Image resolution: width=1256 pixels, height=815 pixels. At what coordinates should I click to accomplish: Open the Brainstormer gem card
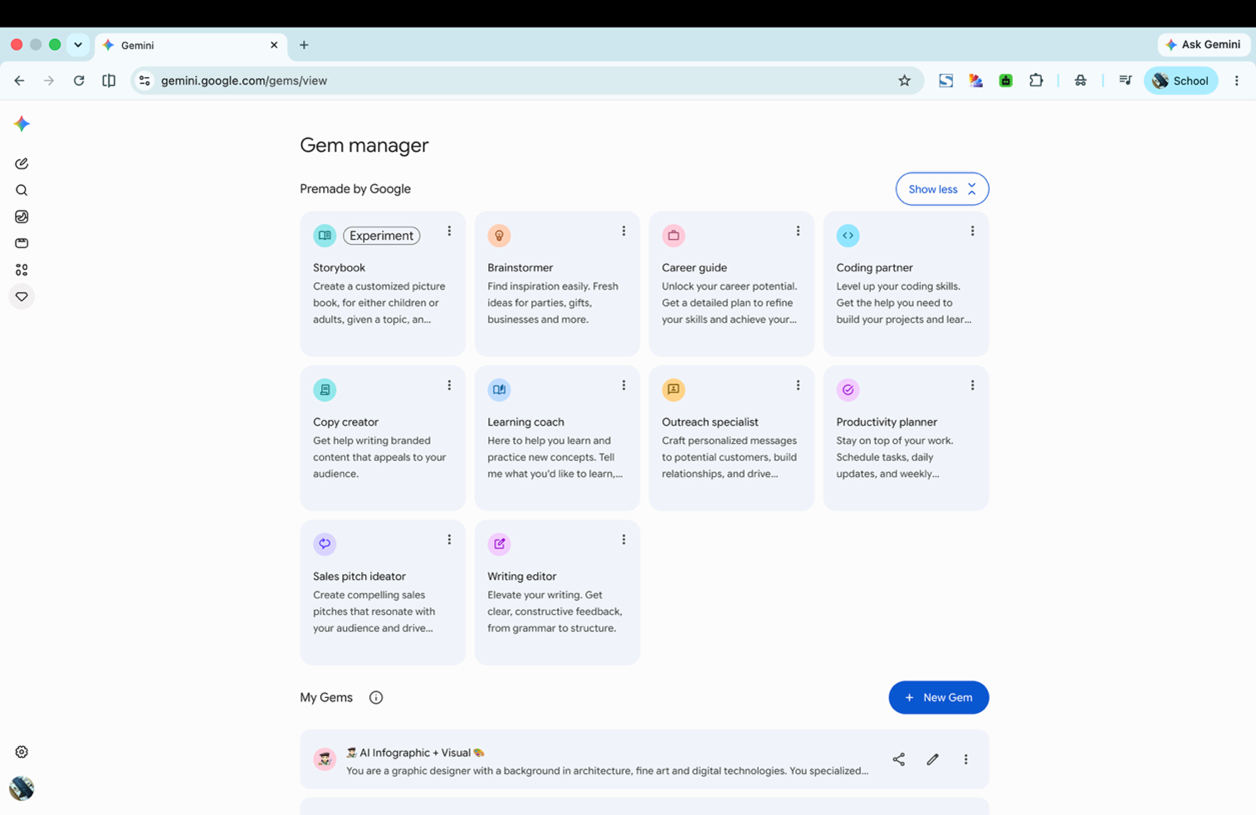tap(557, 284)
